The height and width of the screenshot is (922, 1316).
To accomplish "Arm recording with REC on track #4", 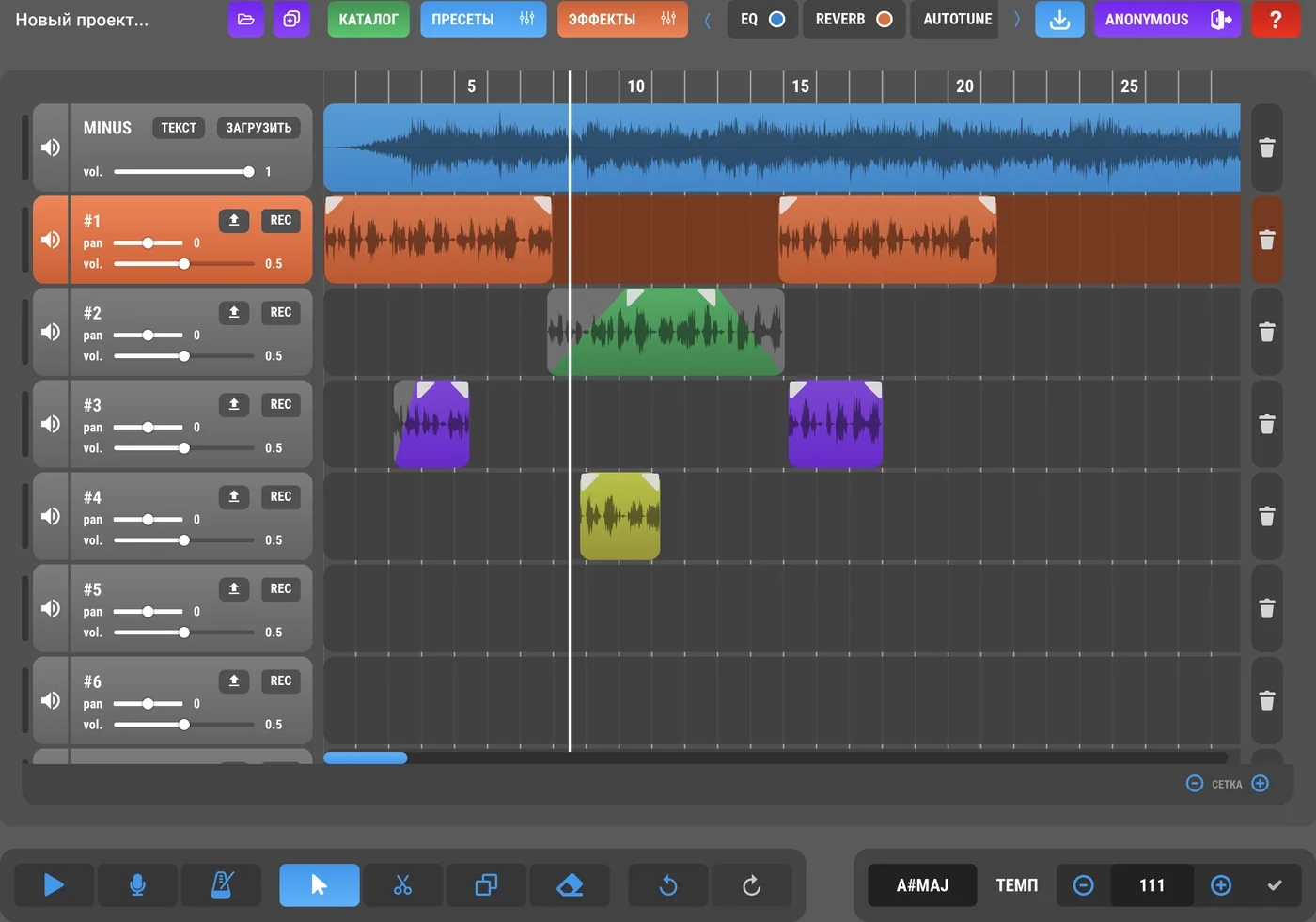I will [281, 496].
